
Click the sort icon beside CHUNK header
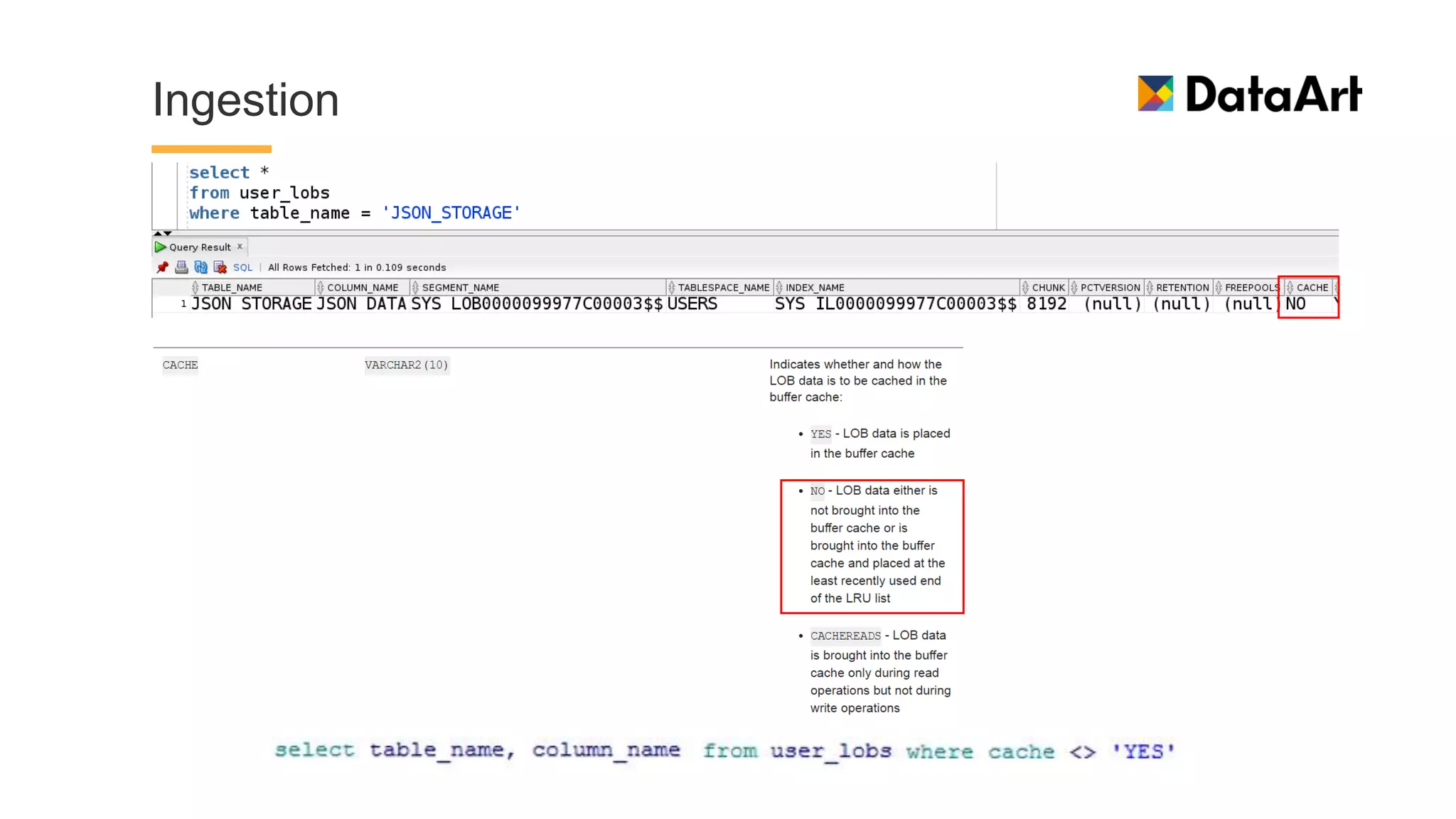pos(1025,287)
